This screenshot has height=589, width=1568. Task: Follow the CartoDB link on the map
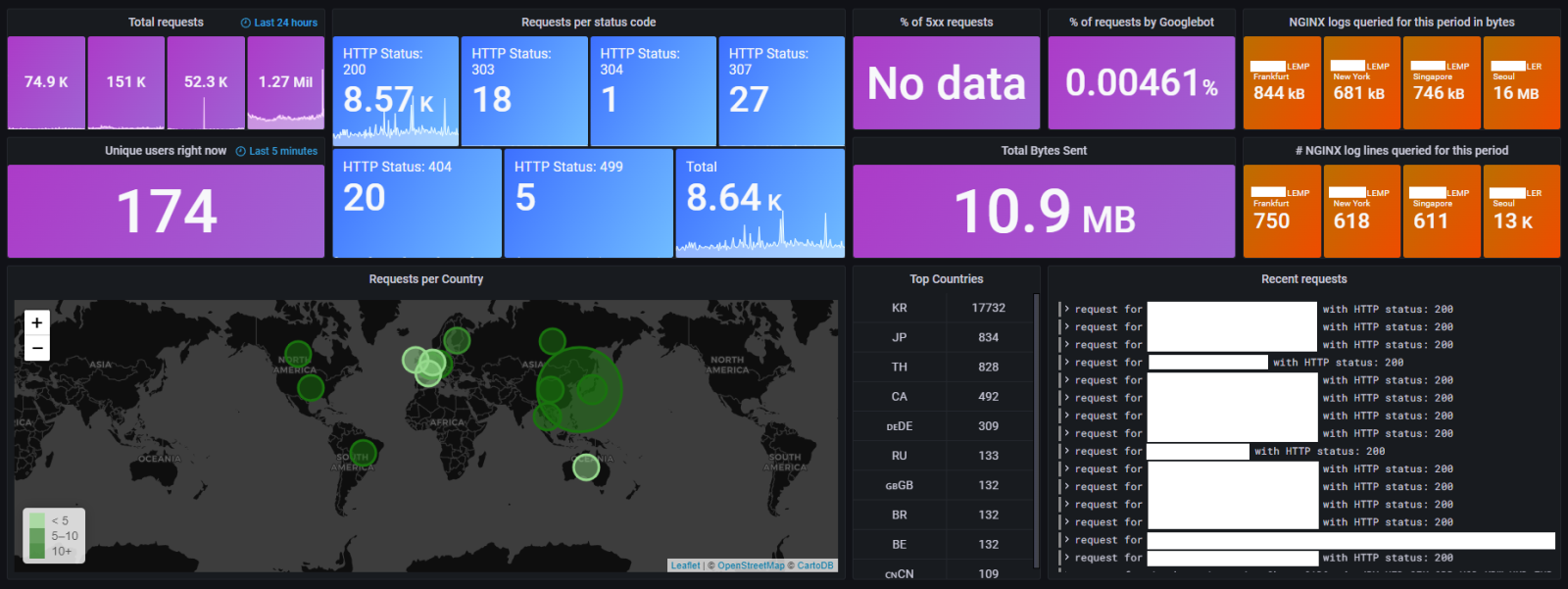pyautogui.click(x=815, y=565)
